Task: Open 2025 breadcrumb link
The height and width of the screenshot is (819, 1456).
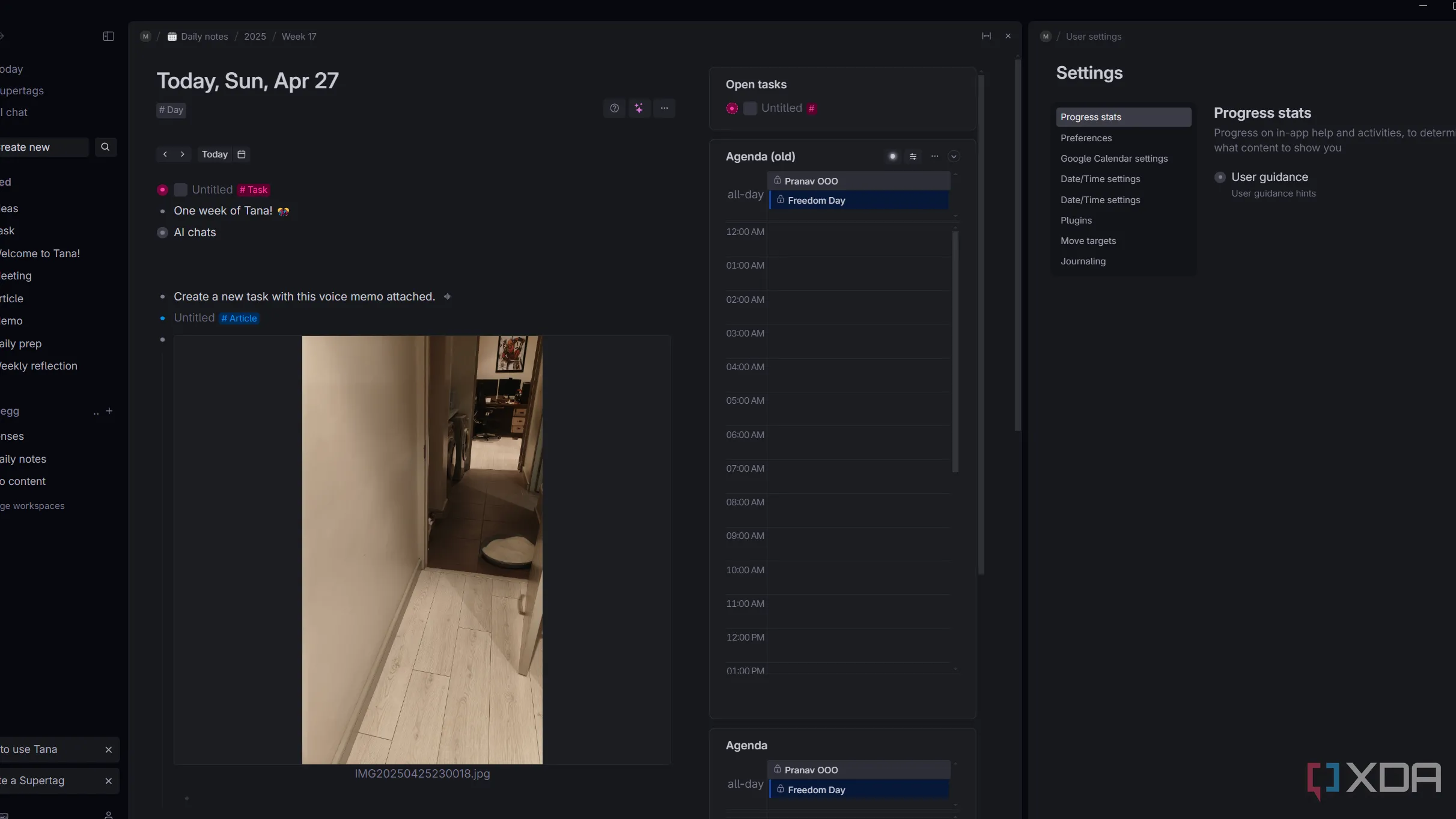Action: click(x=255, y=37)
